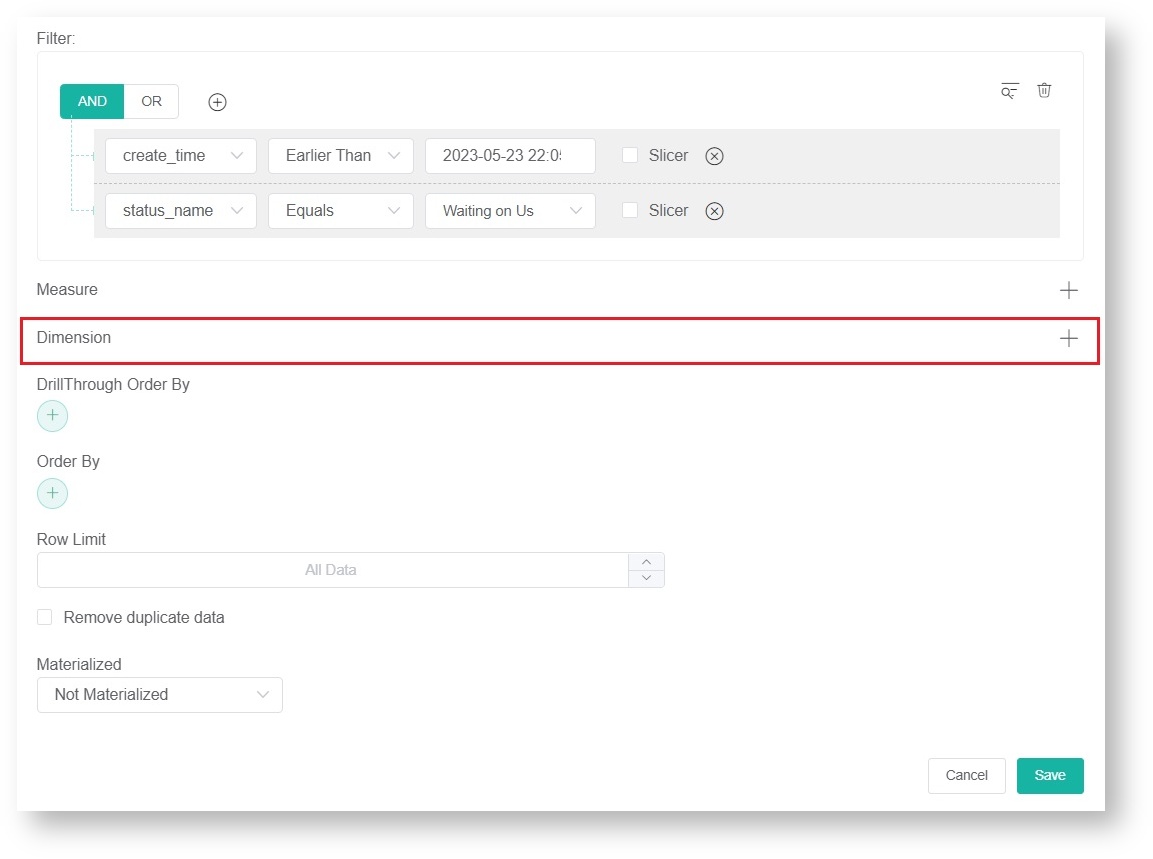Switch filter logic to OR
Screen dimensions: 1153x859
[x=151, y=102]
